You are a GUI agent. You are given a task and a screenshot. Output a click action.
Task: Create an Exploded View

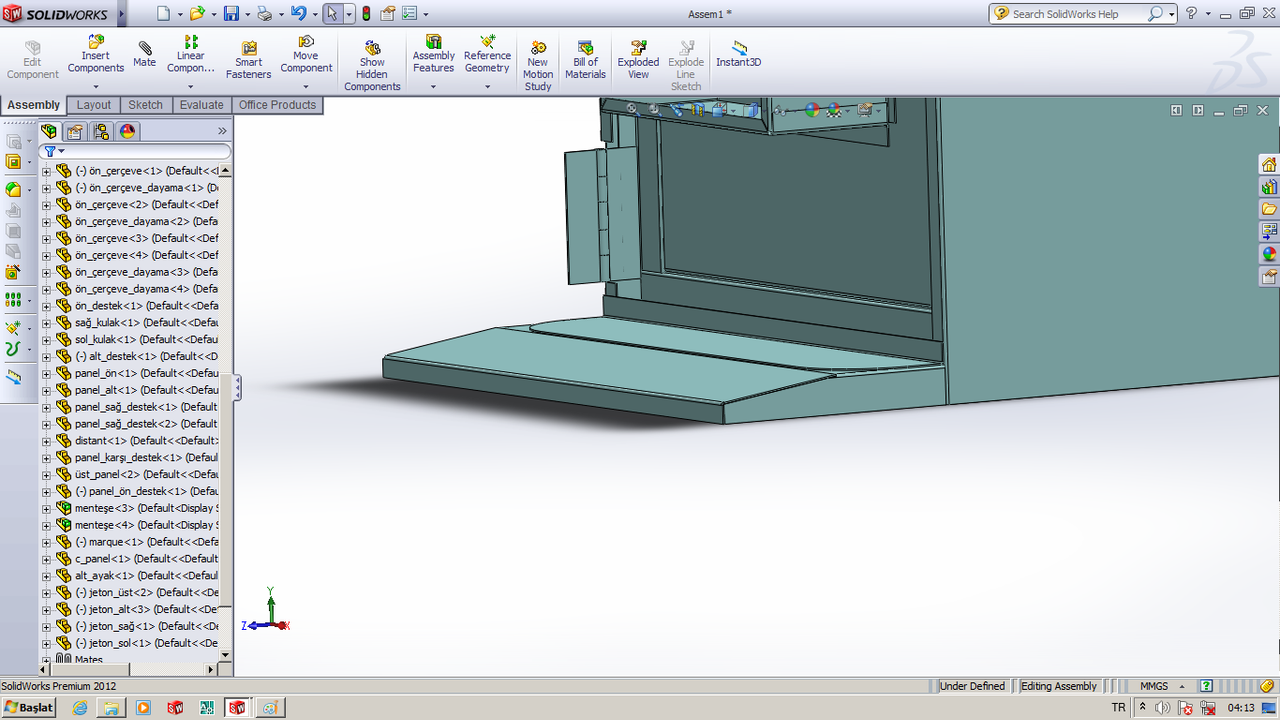638,60
